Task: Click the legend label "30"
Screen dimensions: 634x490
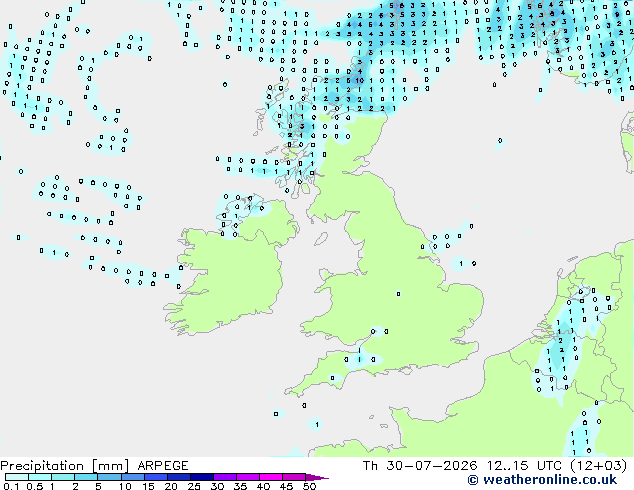Action: [x=217, y=486]
